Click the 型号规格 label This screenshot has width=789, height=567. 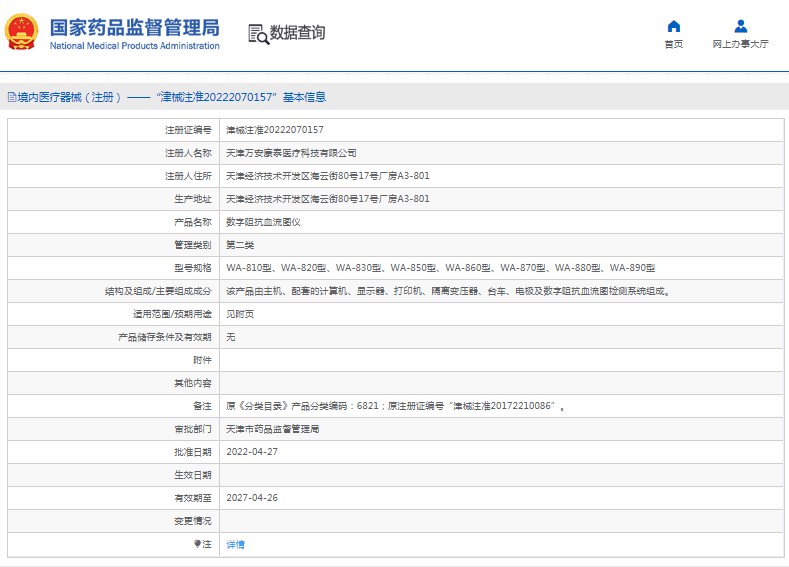[193, 268]
